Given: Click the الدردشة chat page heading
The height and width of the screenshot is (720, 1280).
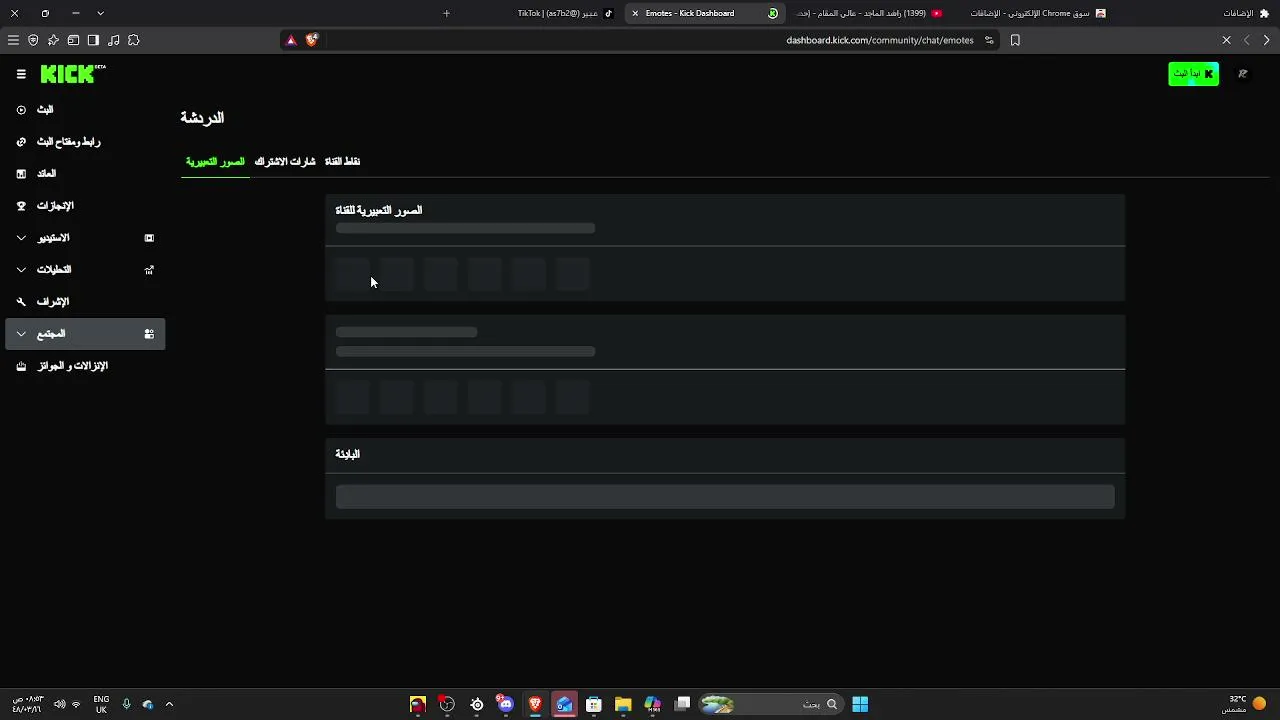Looking at the screenshot, I should coord(202,118).
